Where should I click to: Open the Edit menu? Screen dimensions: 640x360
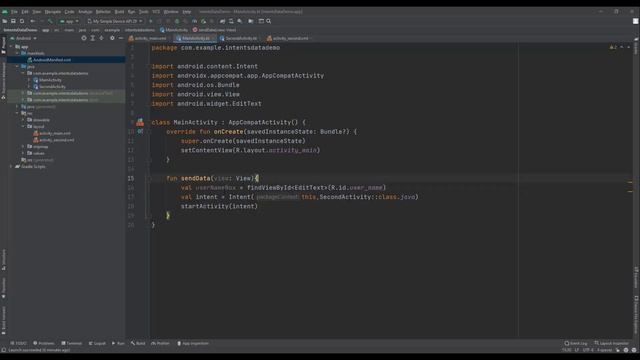point(25,12)
